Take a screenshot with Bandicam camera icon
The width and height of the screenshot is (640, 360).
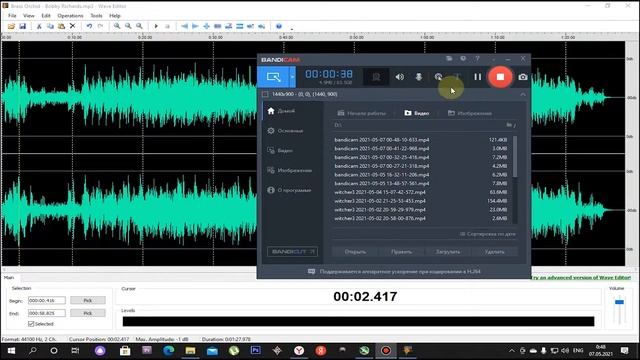click(522, 77)
